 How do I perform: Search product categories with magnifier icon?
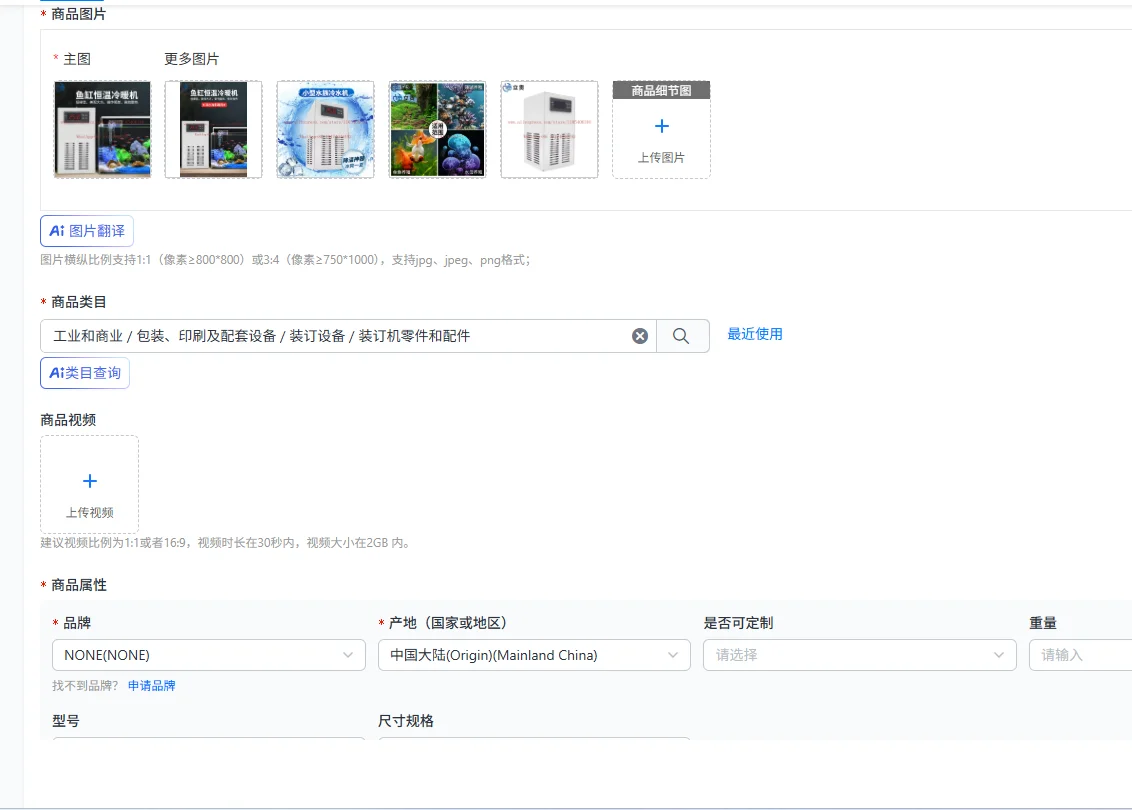(681, 336)
